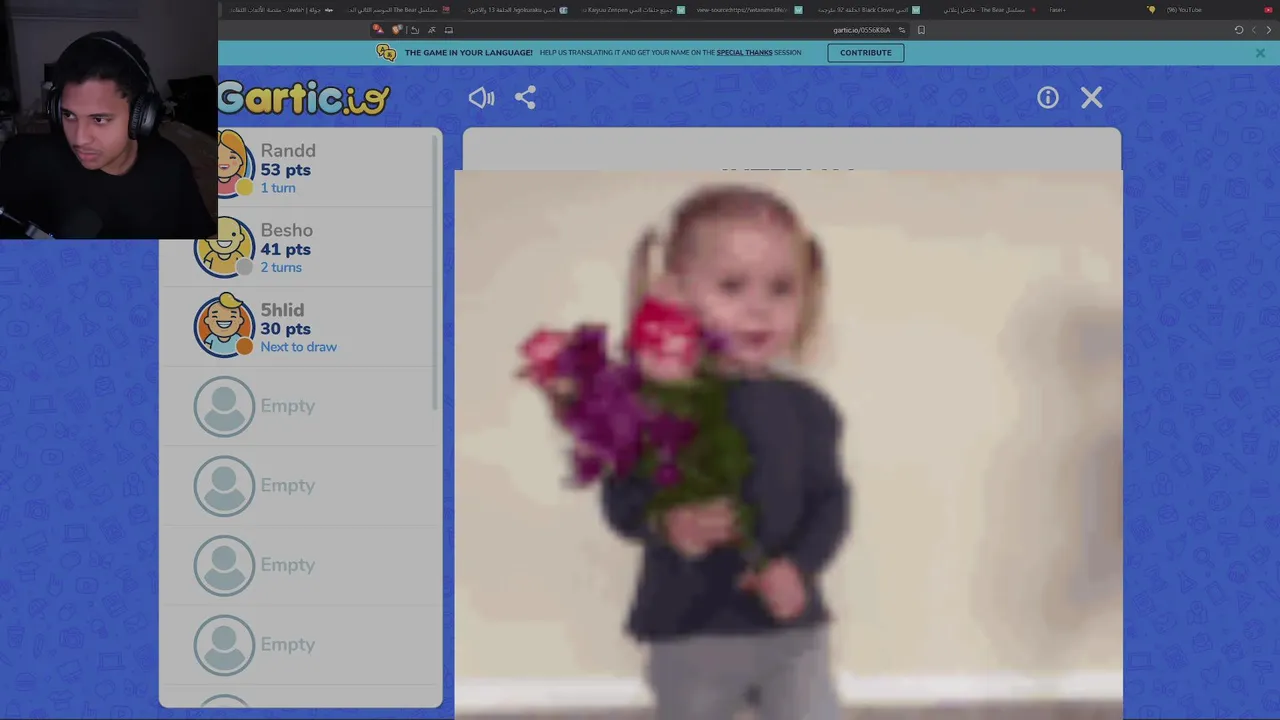Viewport: 1280px width, 720px height.
Task: Reload the page in the browser
Action: (x=1238, y=30)
